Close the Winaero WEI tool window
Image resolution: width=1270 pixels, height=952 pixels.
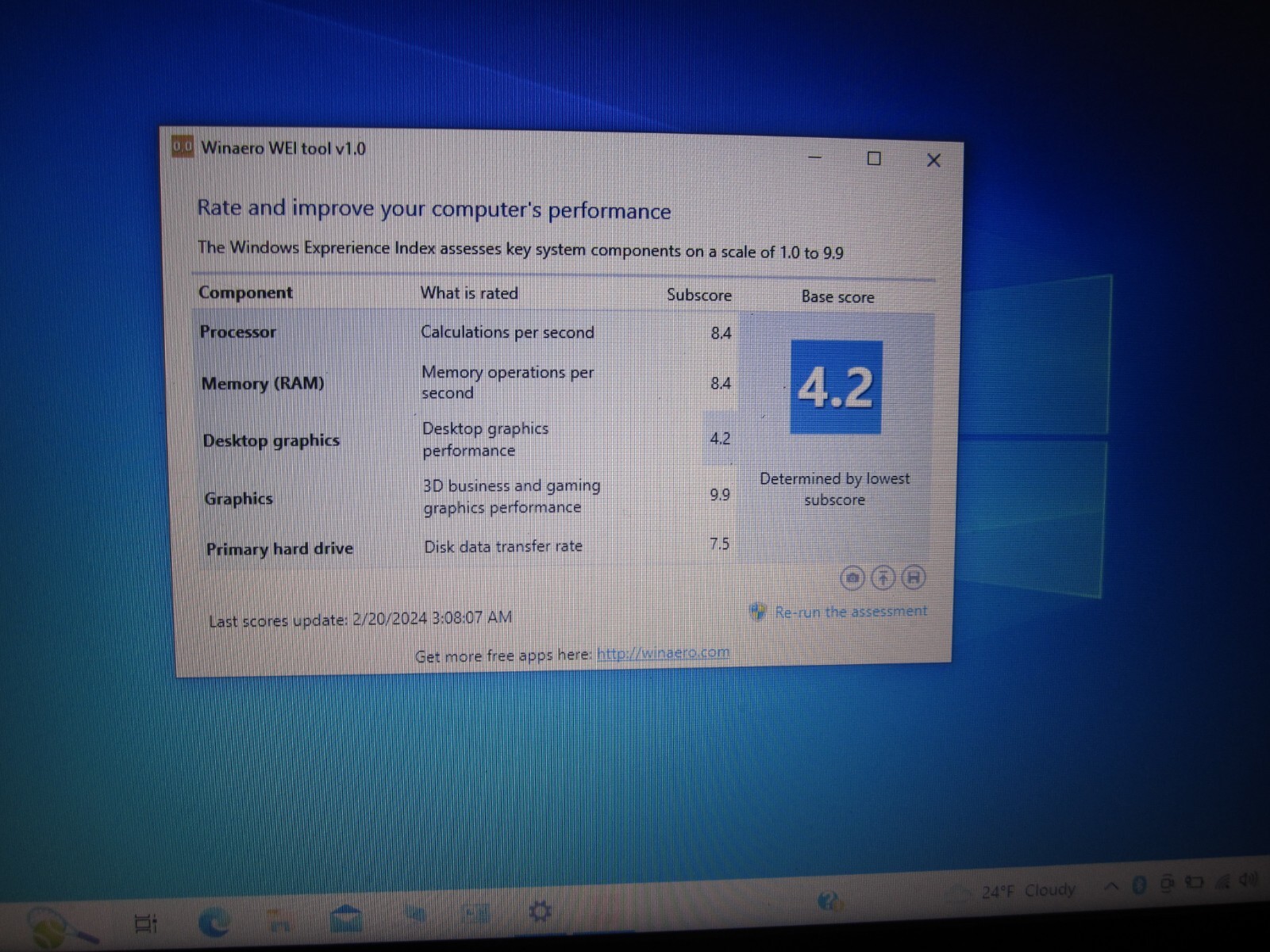click(x=933, y=160)
